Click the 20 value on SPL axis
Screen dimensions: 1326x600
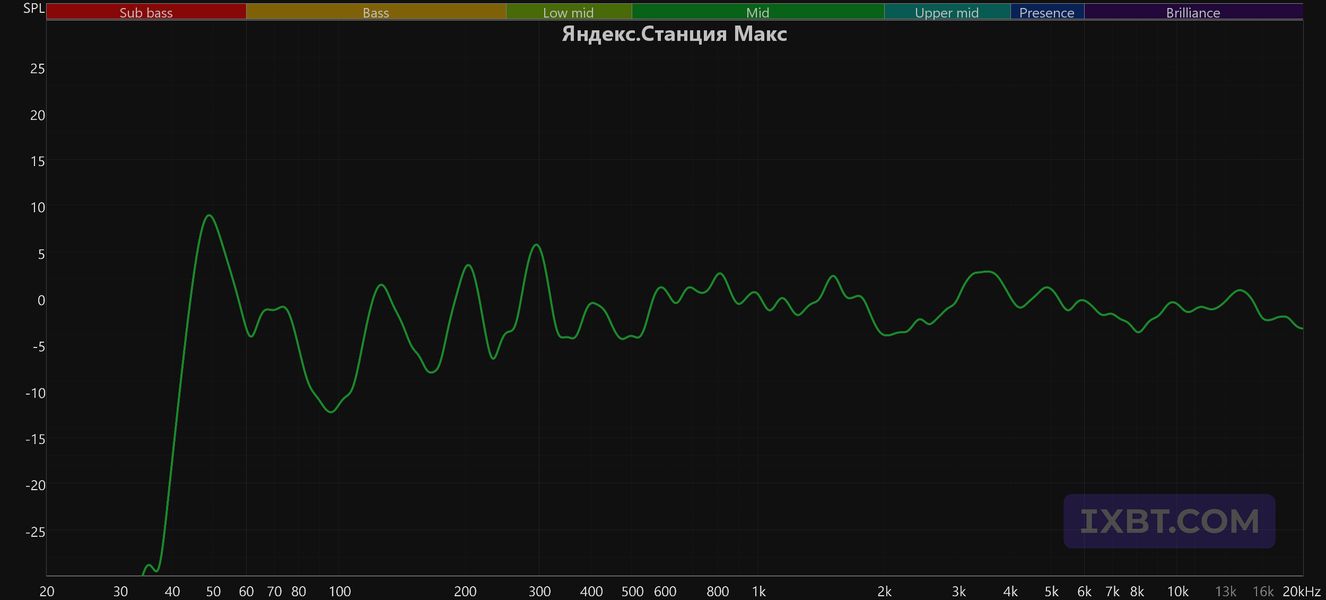click(38, 115)
